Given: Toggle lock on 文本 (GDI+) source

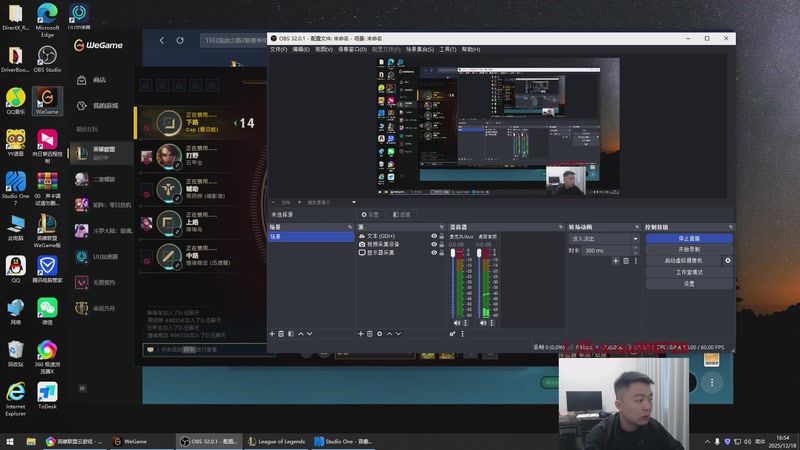Looking at the screenshot, I should [x=441, y=236].
